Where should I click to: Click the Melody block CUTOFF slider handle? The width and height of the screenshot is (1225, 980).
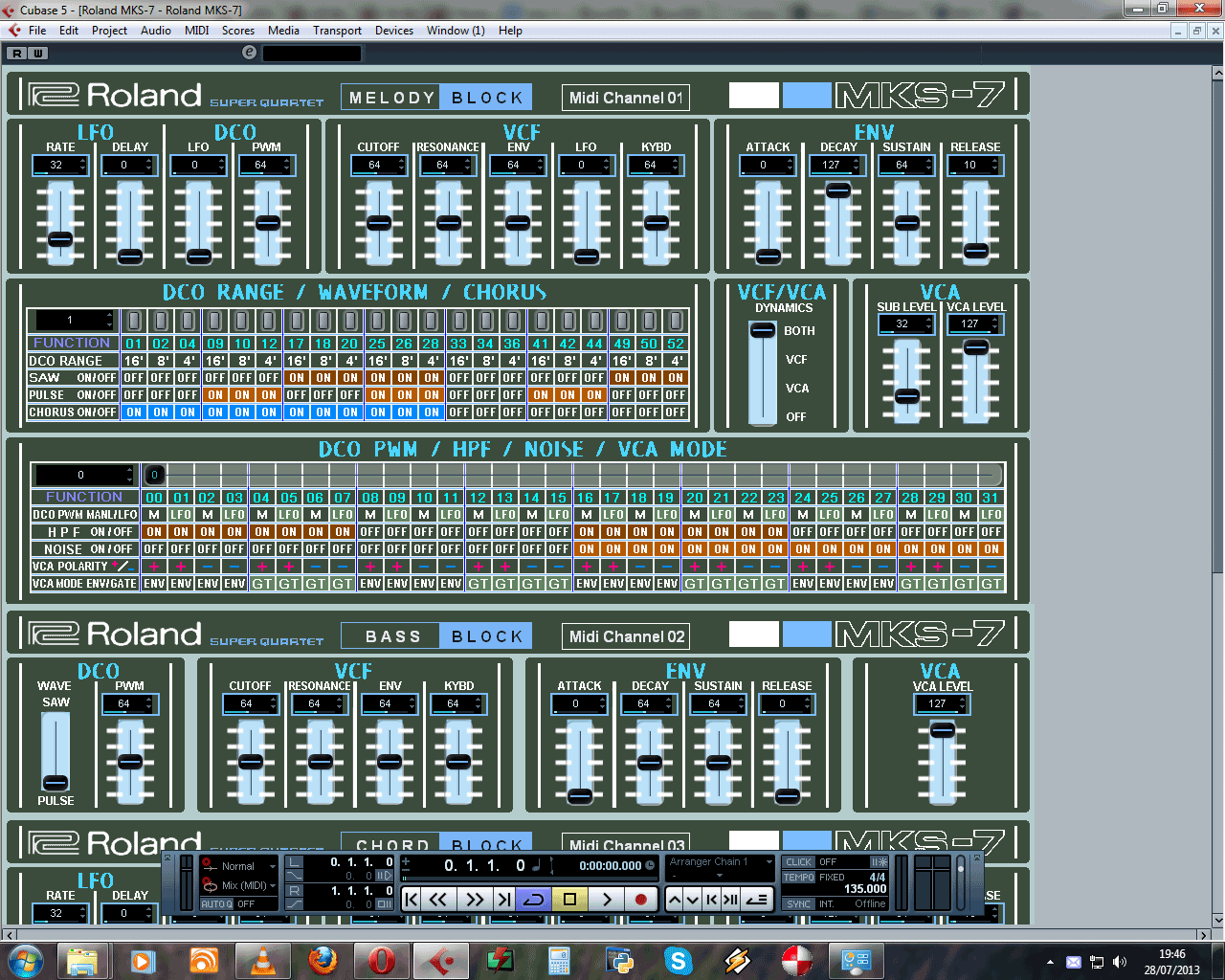point(379,223)
